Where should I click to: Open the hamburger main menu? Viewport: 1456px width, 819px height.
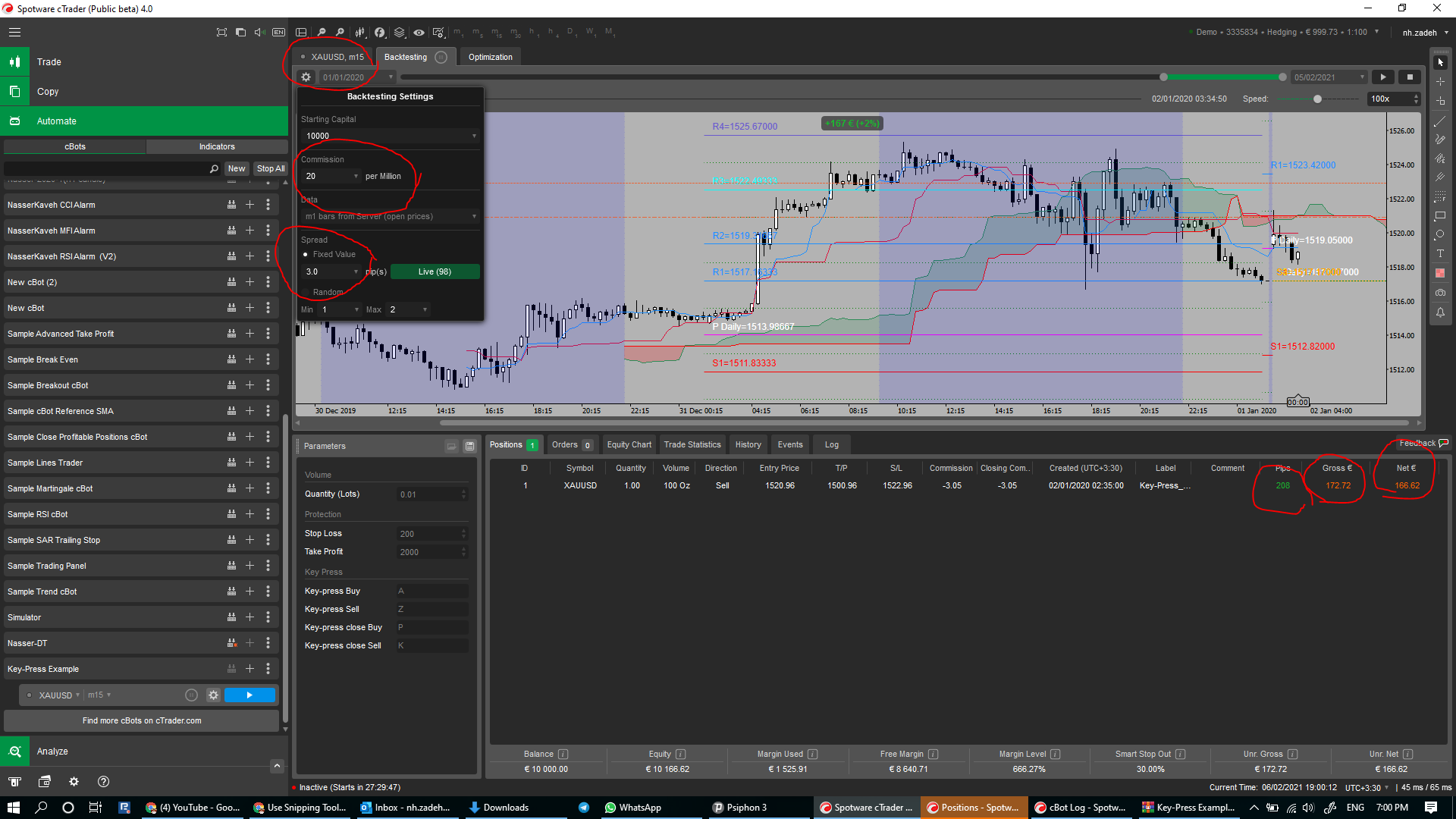tap(14, 33)
